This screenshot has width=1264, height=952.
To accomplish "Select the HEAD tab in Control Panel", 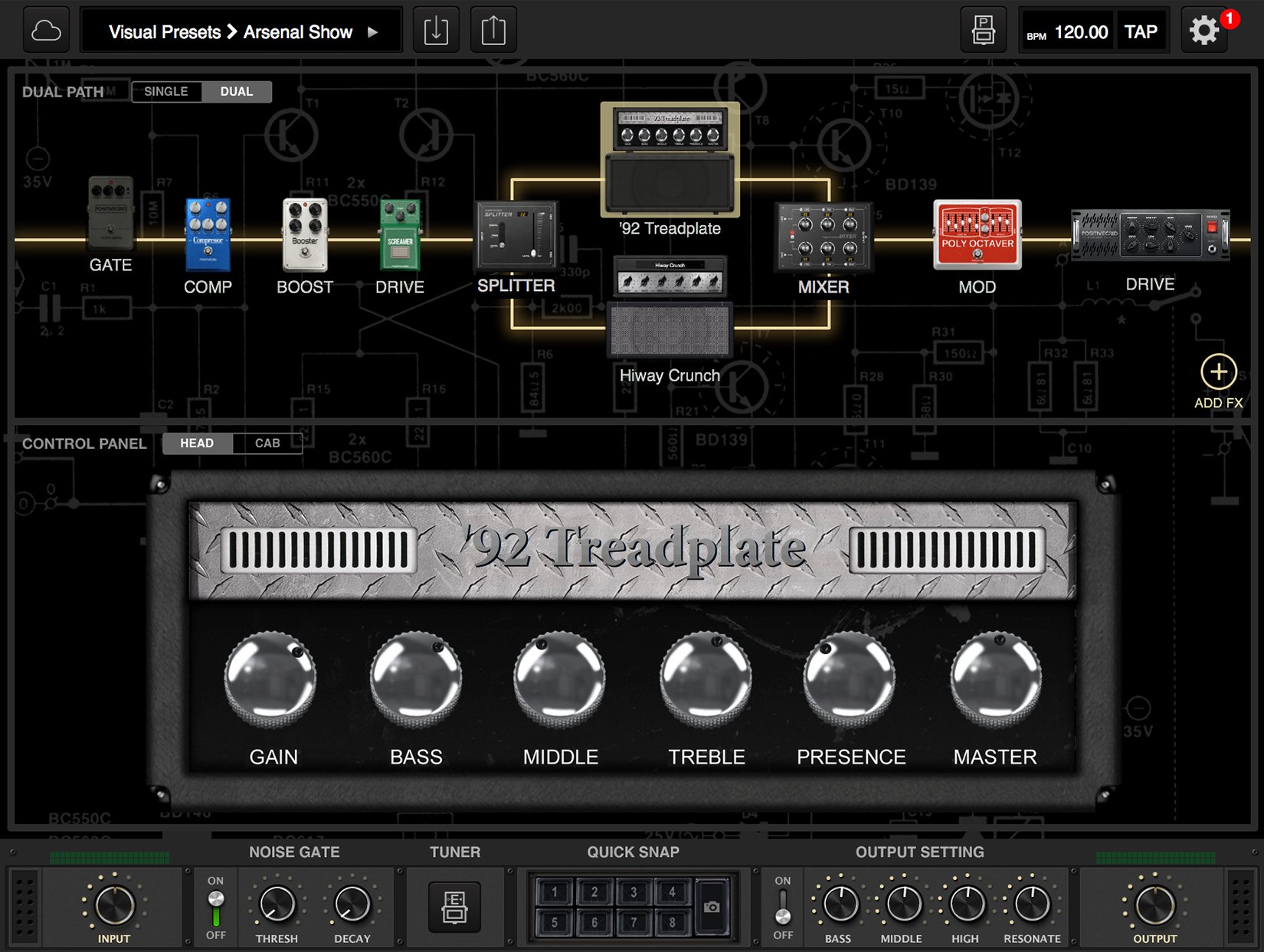I will pos(198,443).
